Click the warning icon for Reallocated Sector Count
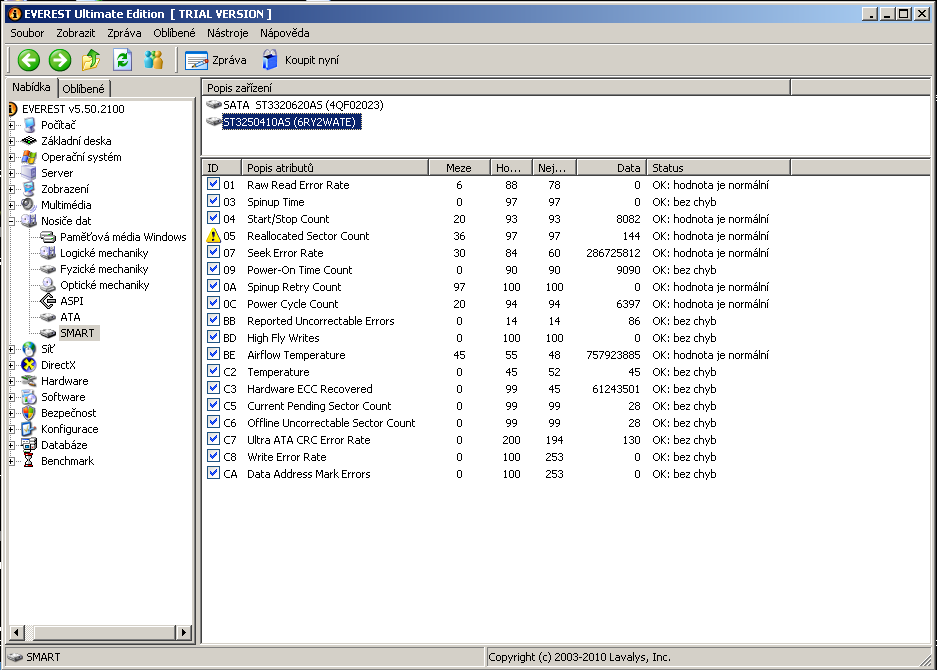Screen dimensions: 937x670 (x=213, y=236)
